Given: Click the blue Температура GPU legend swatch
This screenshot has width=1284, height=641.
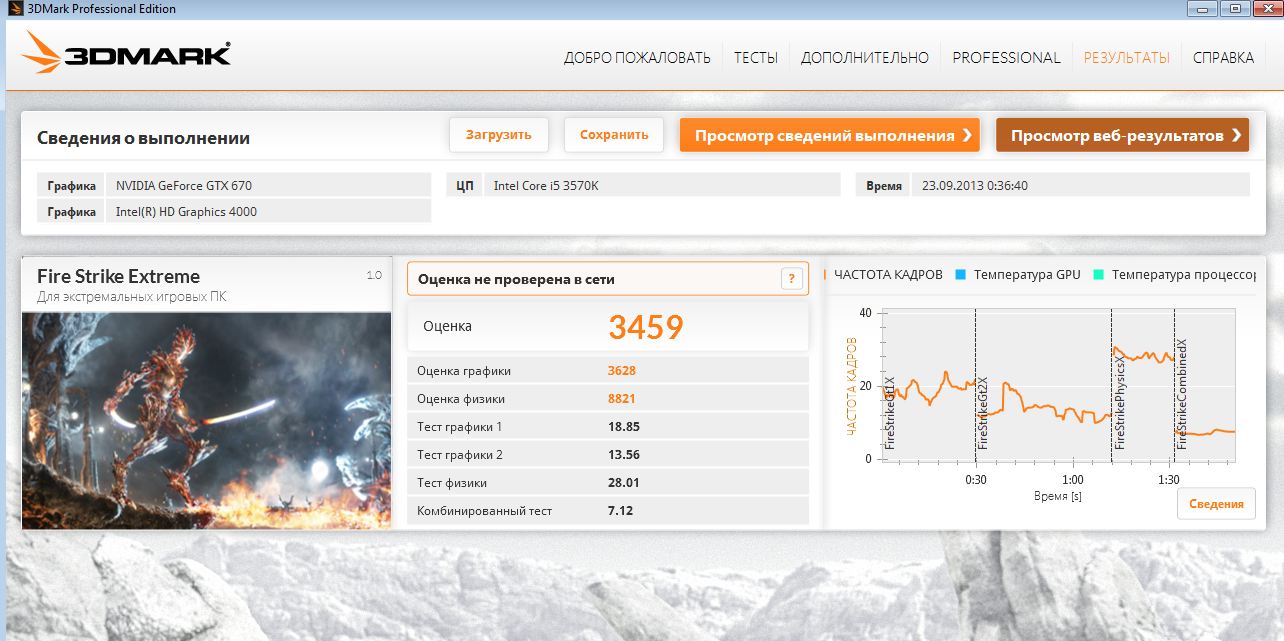Looking at the screenshot, I should [961, 274].
